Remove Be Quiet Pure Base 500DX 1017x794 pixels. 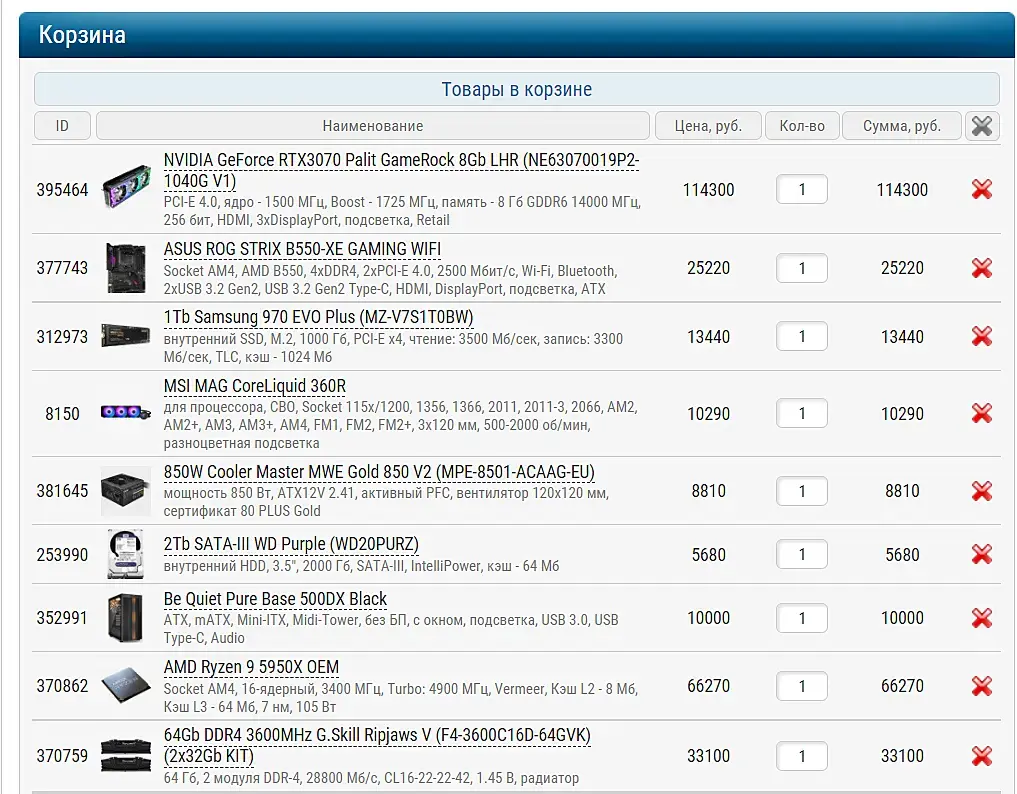(x=981, y=618)
